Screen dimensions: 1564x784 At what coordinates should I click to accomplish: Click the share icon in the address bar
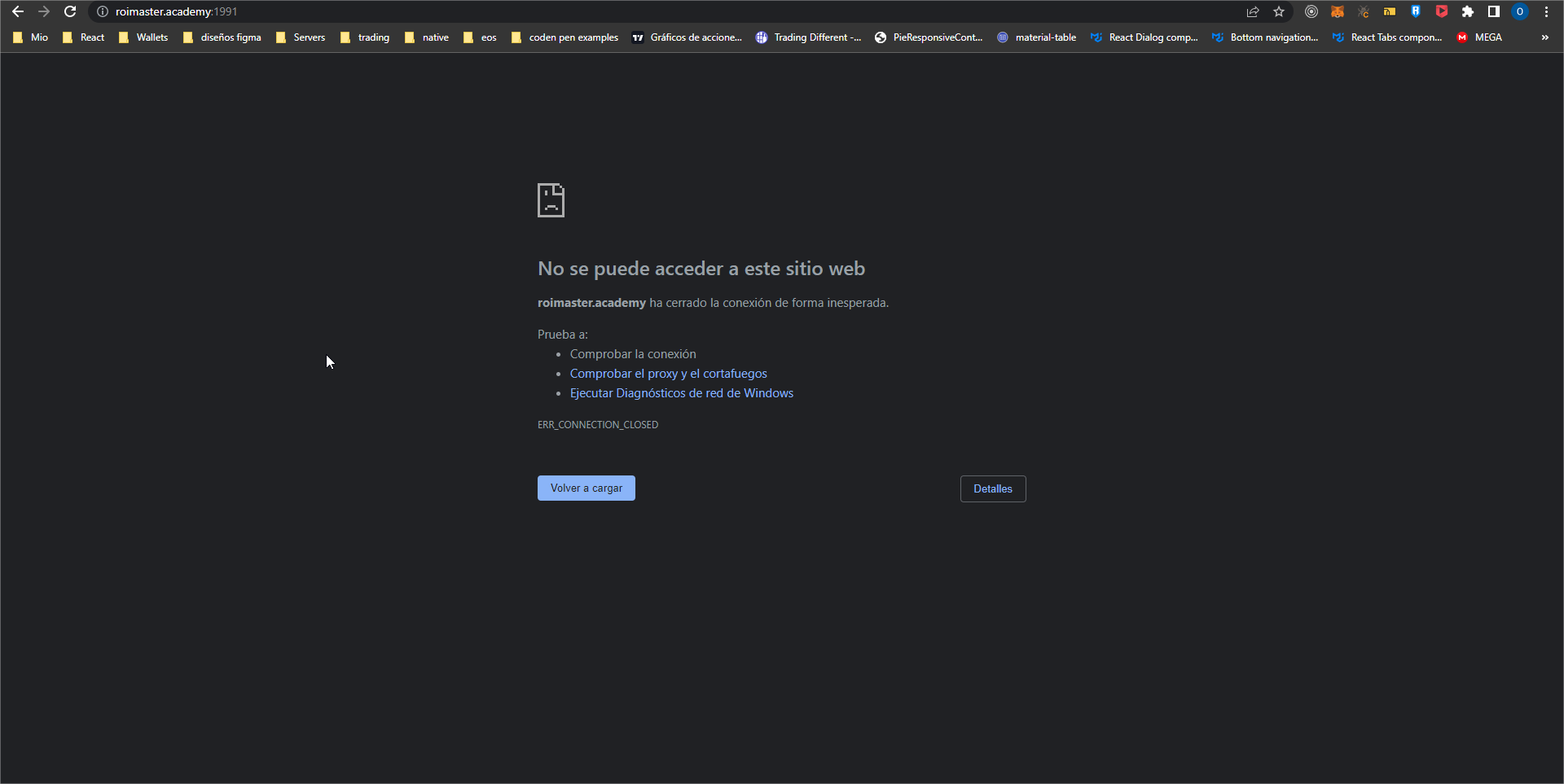[1253, 11]
